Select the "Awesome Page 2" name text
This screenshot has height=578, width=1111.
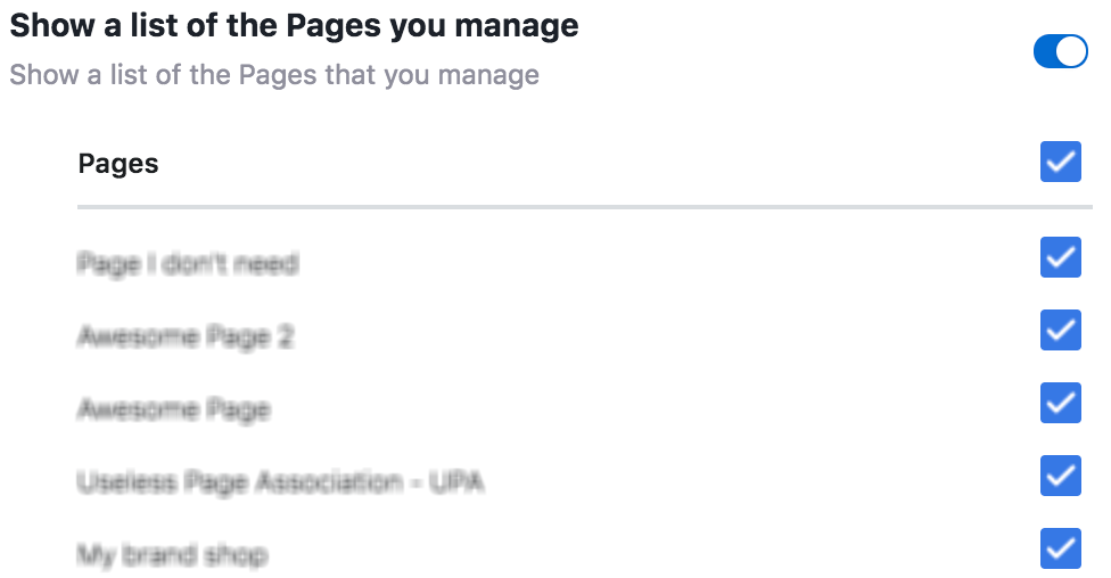click(x=185, y=337)
